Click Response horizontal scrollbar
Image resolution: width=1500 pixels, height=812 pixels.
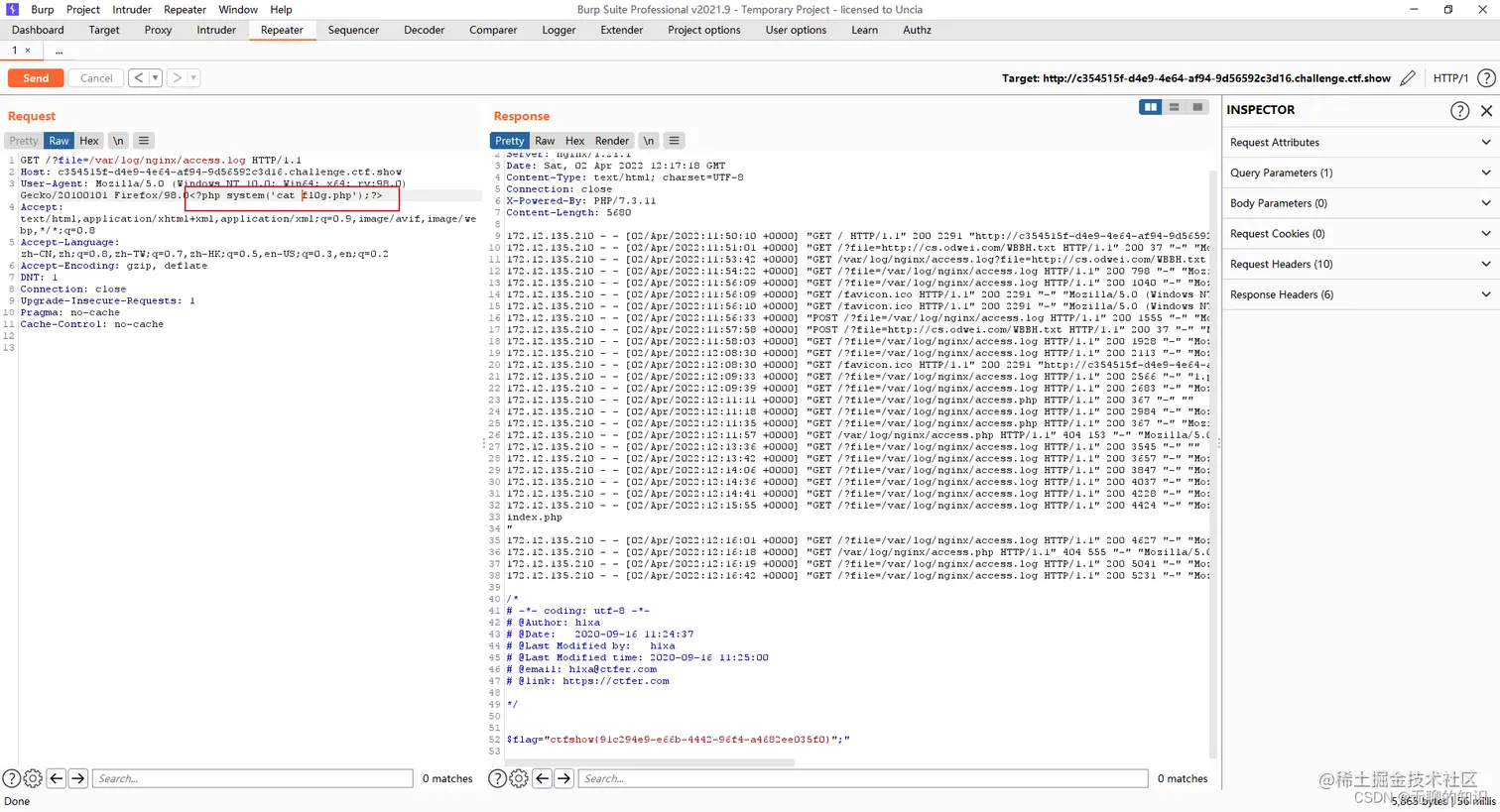click(650, 763)
